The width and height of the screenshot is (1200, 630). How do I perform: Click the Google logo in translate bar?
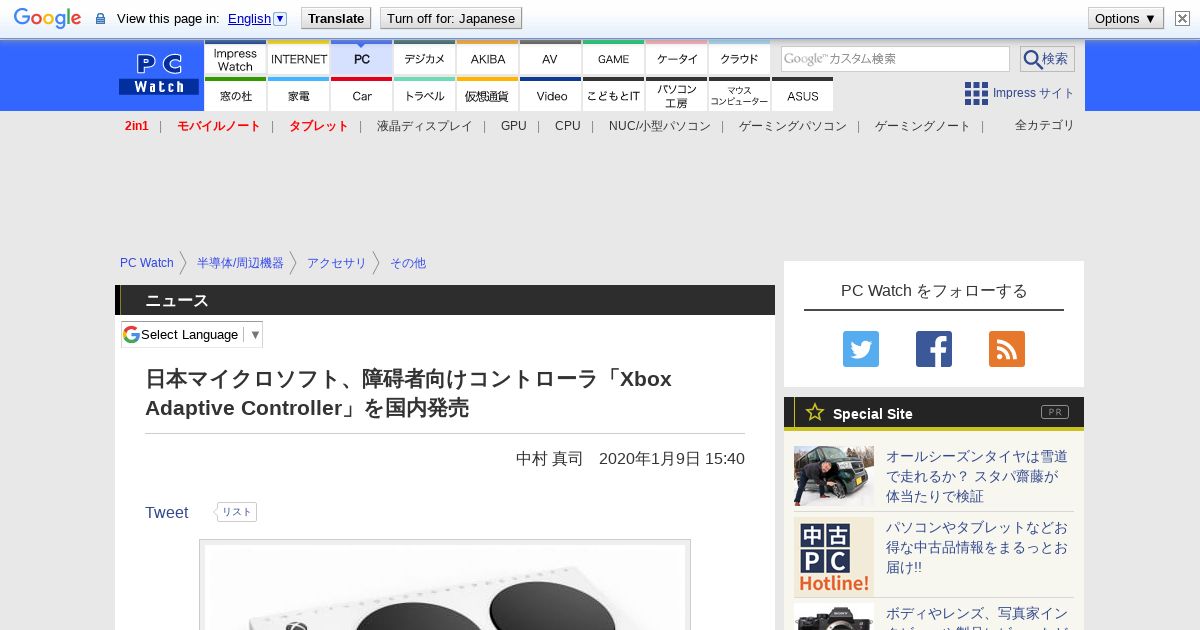47,18
